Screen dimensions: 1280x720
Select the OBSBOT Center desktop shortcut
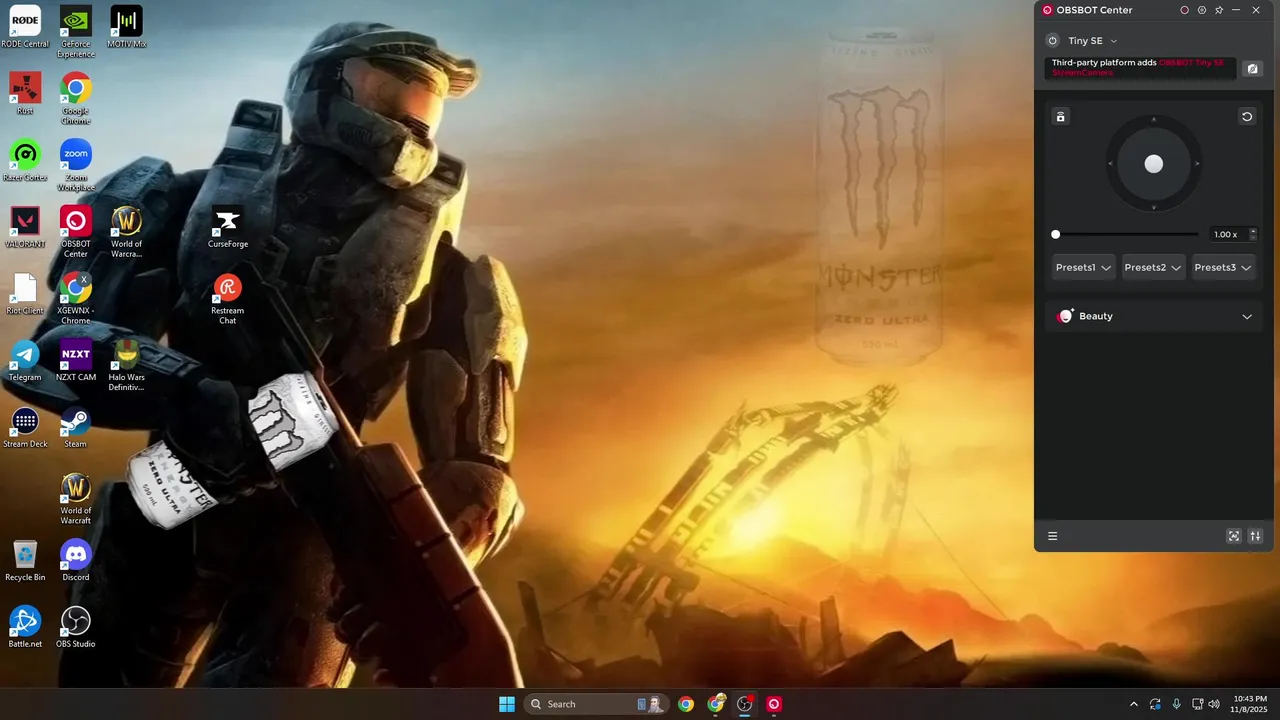click(76, 231)
